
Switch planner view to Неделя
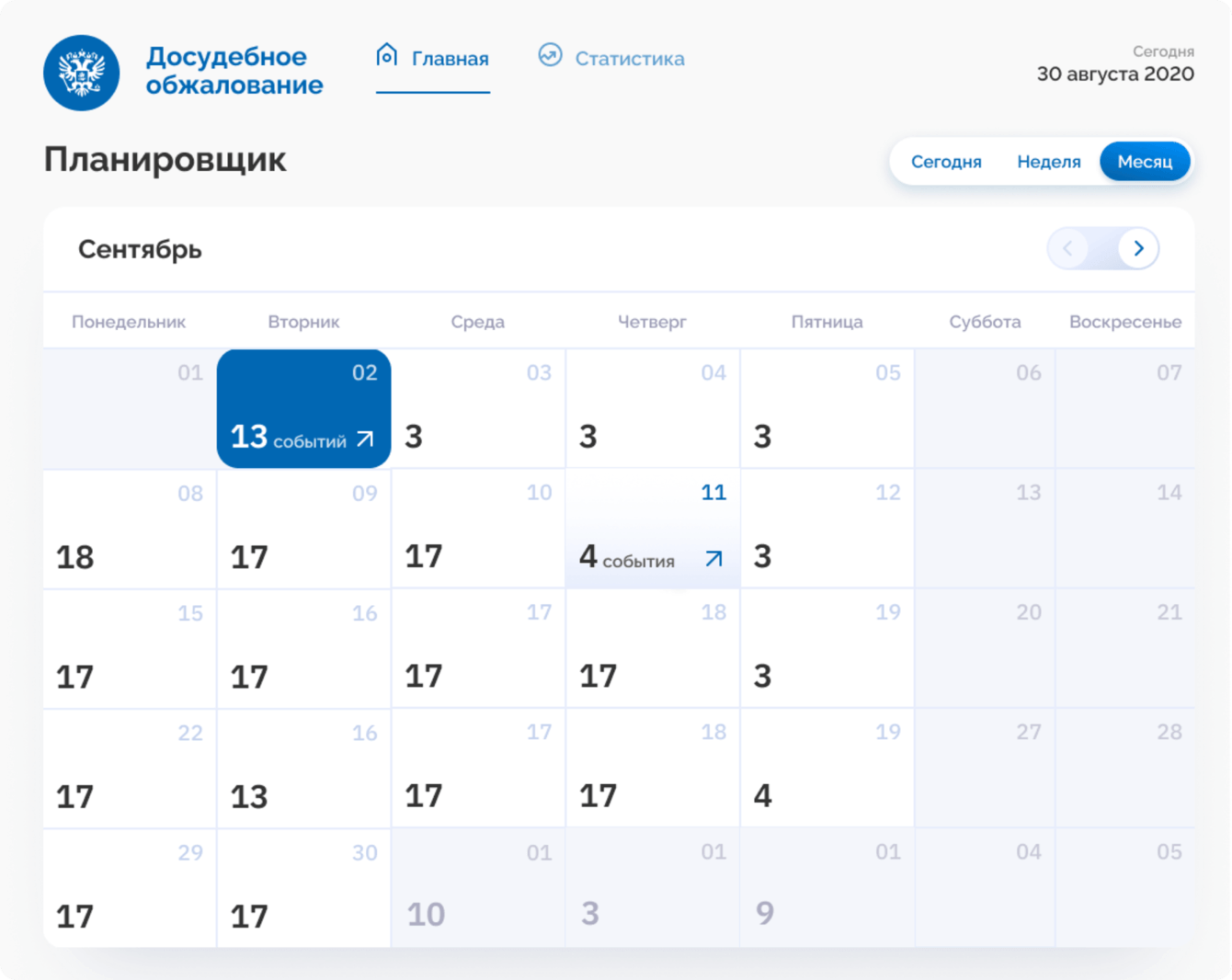click(x=1048, y=162)
